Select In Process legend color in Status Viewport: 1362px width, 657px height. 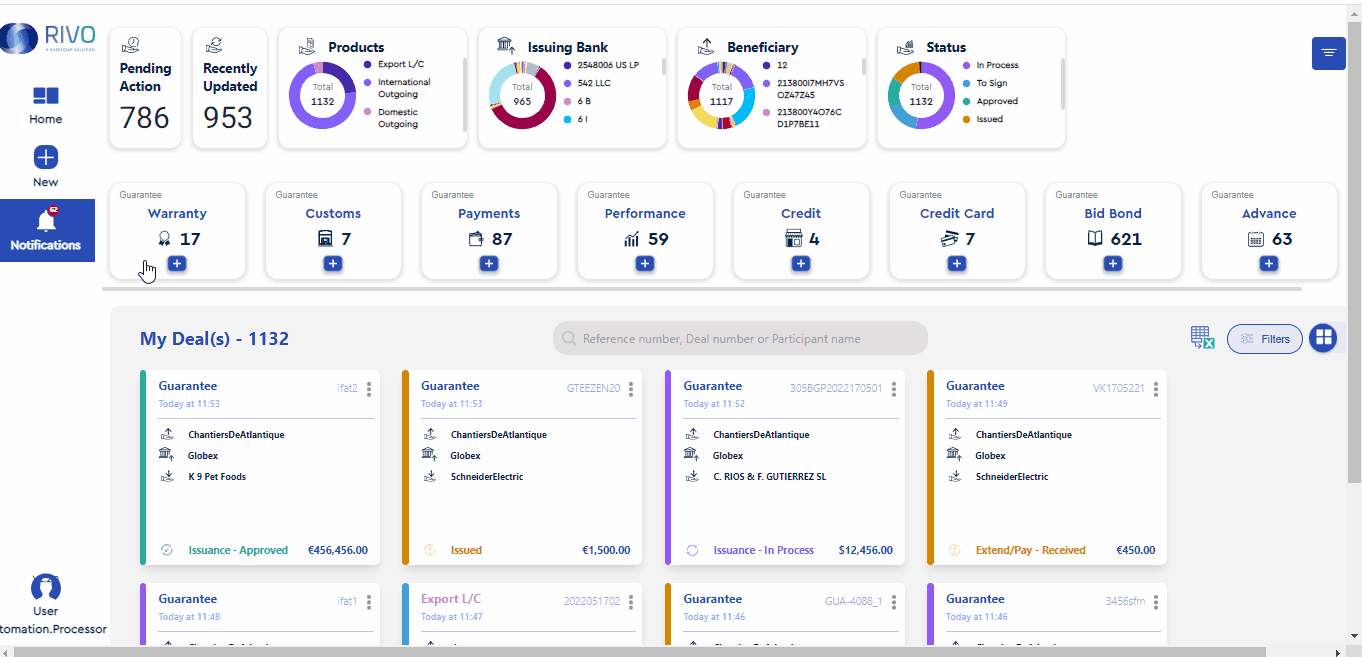point(966,65)
